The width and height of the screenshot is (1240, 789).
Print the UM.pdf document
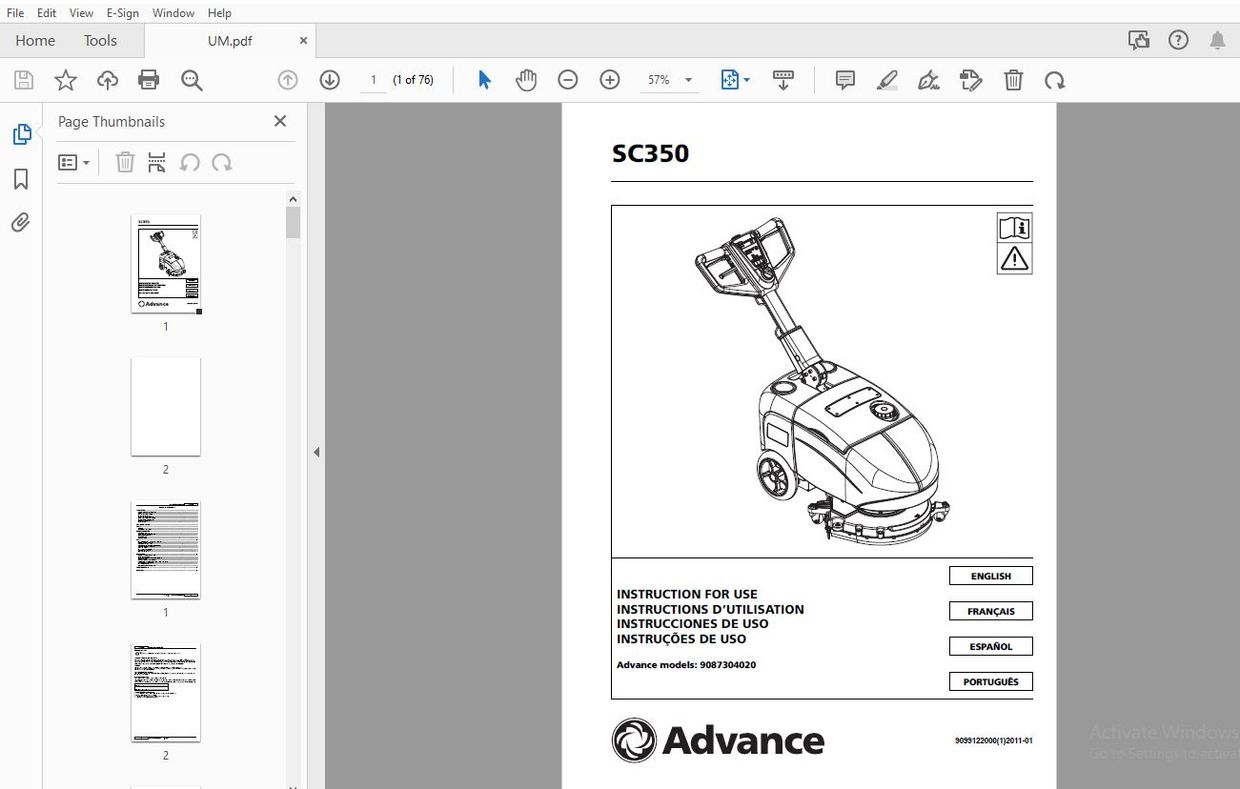pyautogui.click(x=148, y=79)
